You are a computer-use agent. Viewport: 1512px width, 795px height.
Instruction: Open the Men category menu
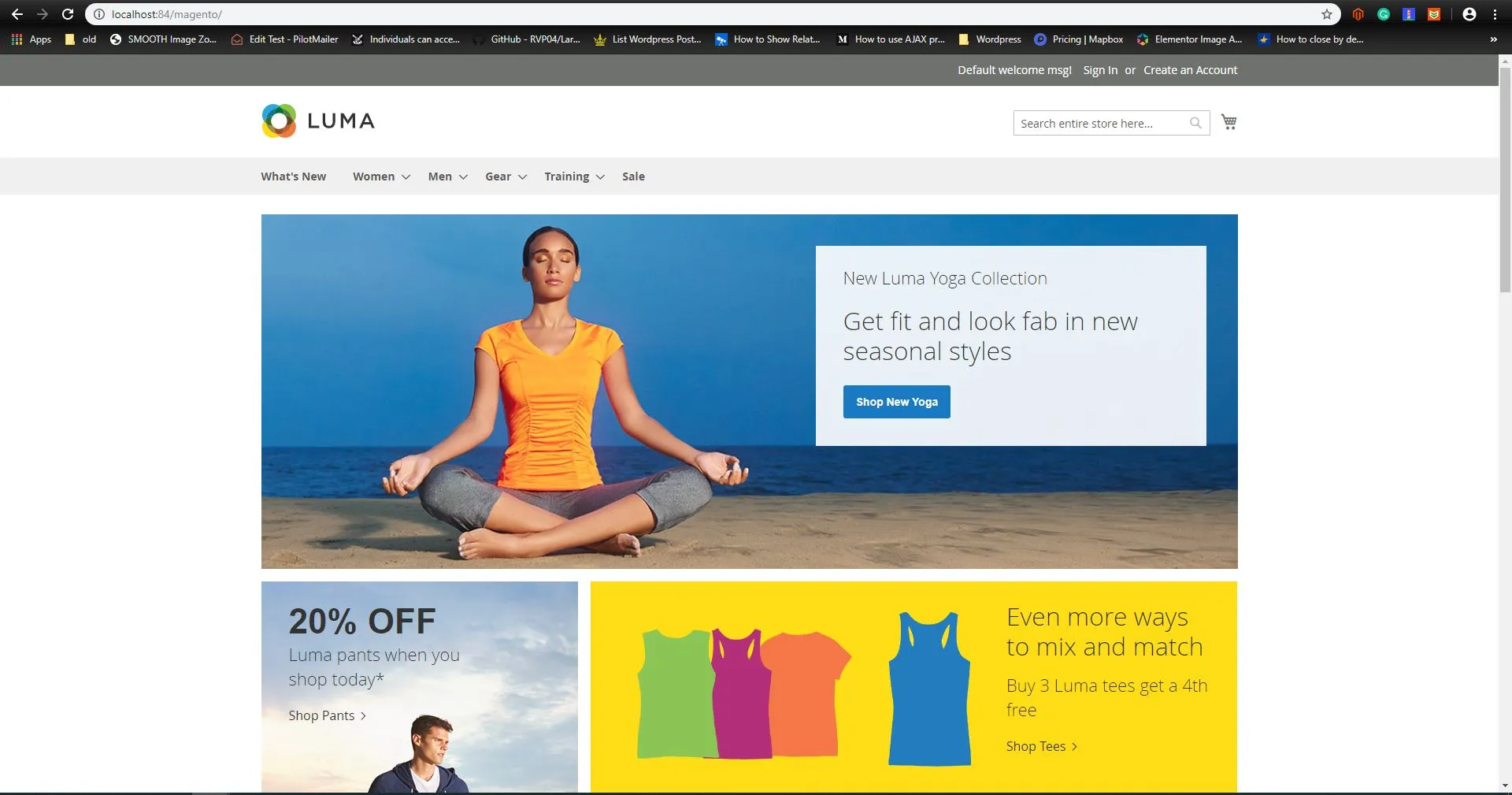coord(439,176)
